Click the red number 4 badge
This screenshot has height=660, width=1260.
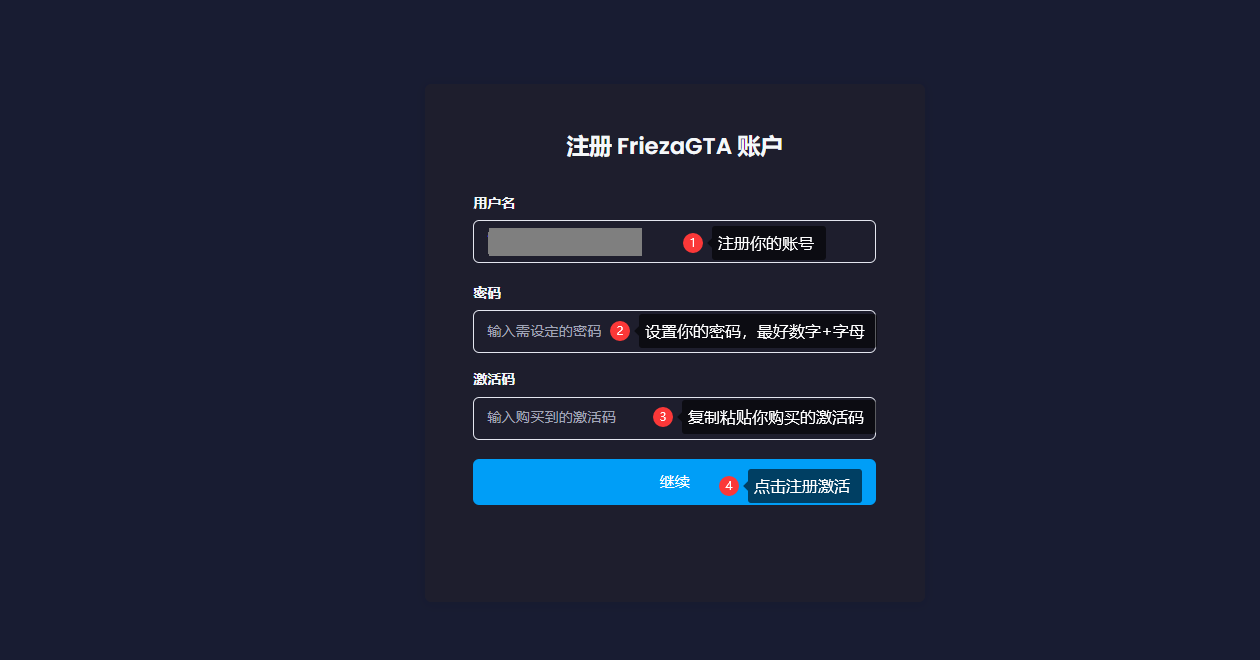(x=729, y=486)
